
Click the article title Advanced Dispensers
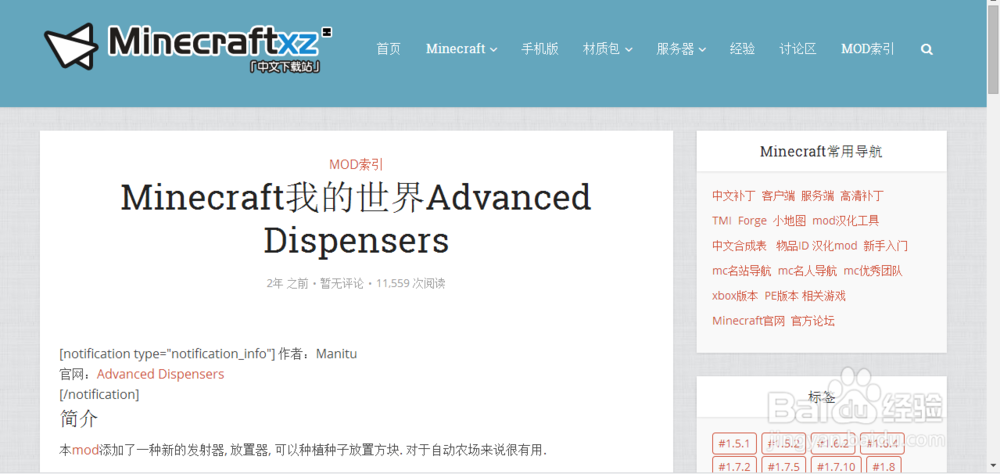pyautogui.click(x=356, y=219)
